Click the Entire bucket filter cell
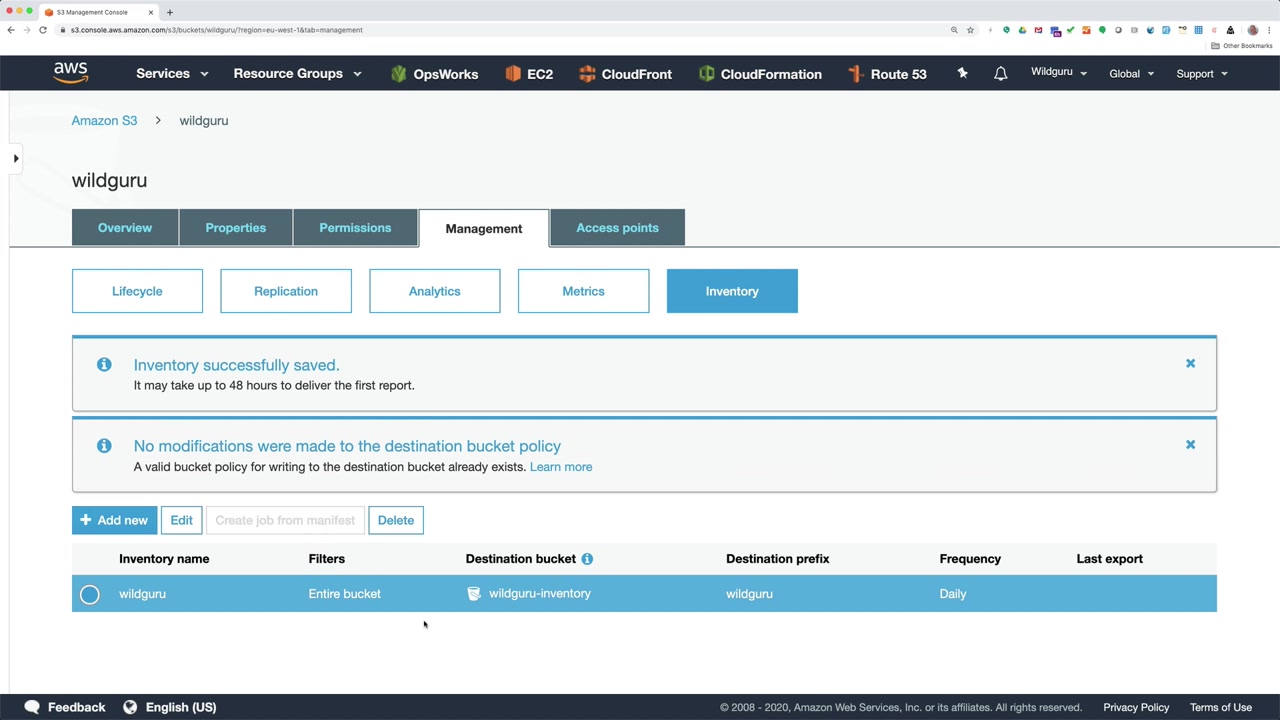1280x720 pixels. coord(345,594)
